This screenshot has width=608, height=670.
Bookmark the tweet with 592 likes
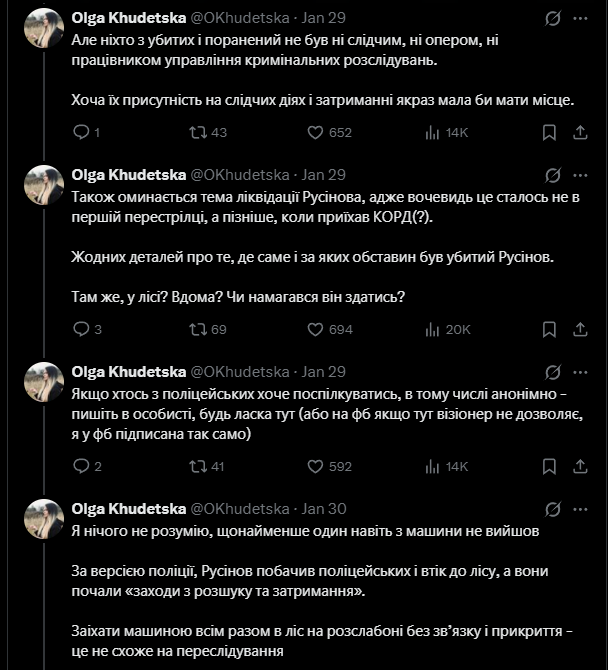pos(549,466)
